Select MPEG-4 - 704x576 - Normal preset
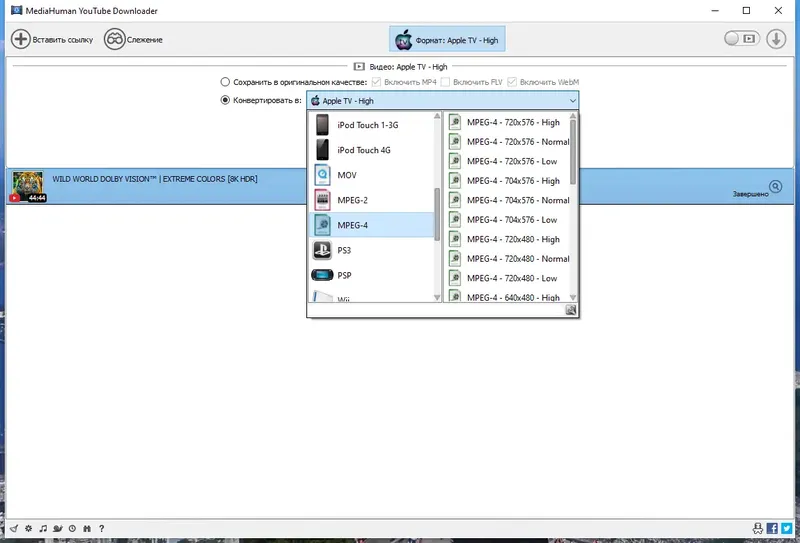800x543 pixels. (508, 200)
